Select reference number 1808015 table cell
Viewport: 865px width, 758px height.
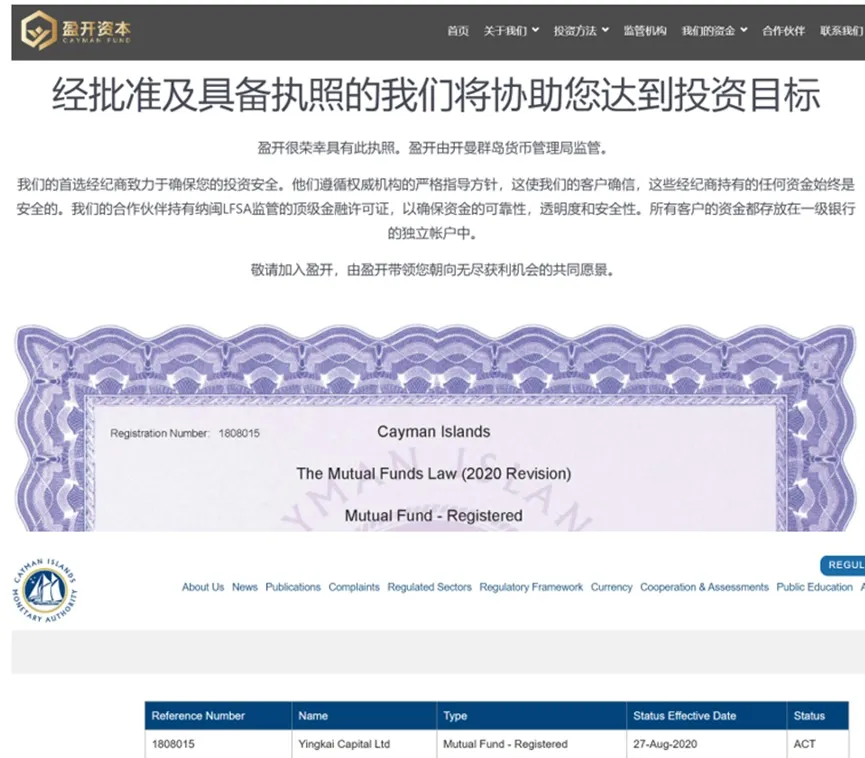point(218,744)
